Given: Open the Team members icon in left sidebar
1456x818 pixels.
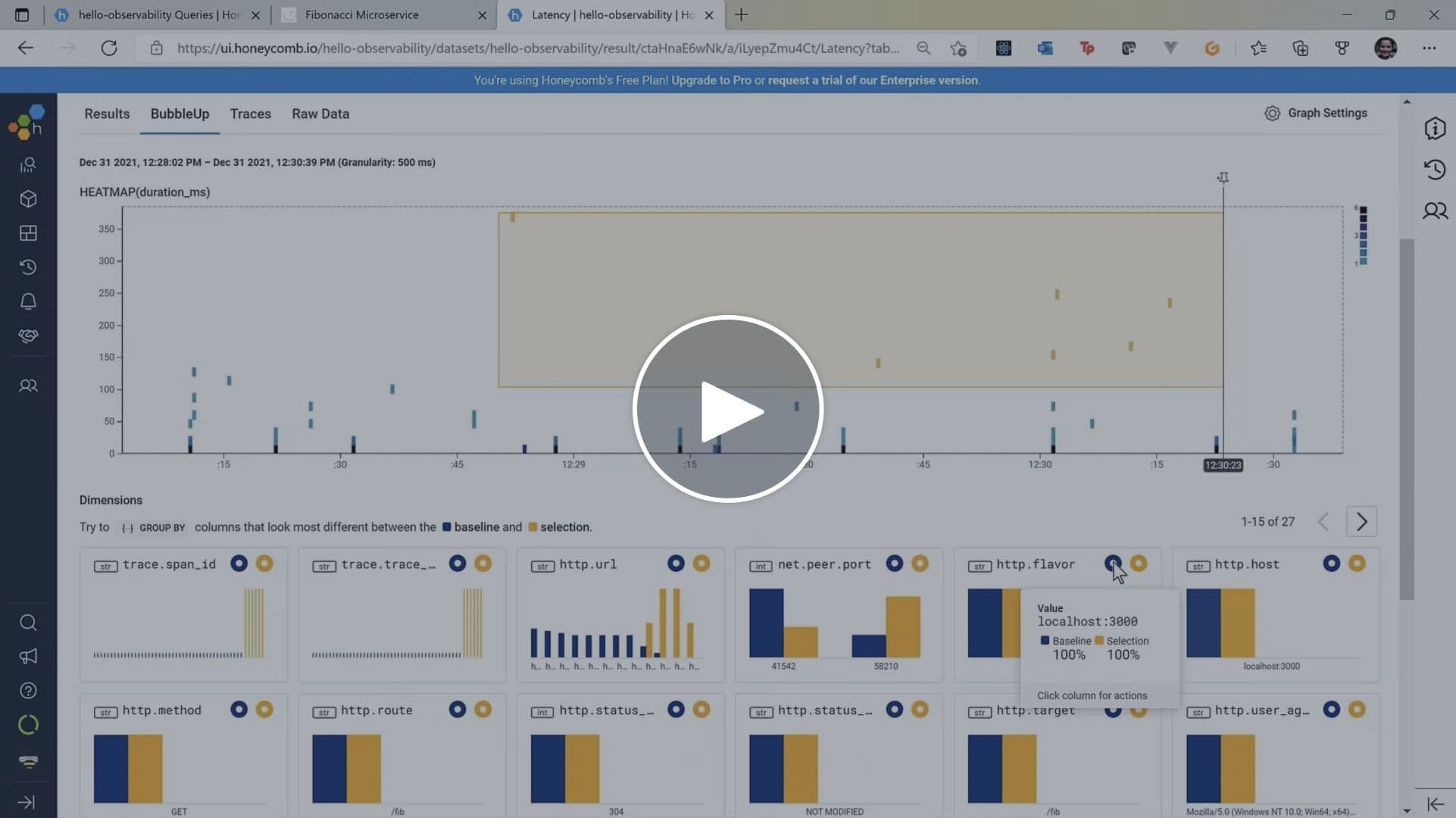Looking at the screenshot, I should click(x=28, y=386).
